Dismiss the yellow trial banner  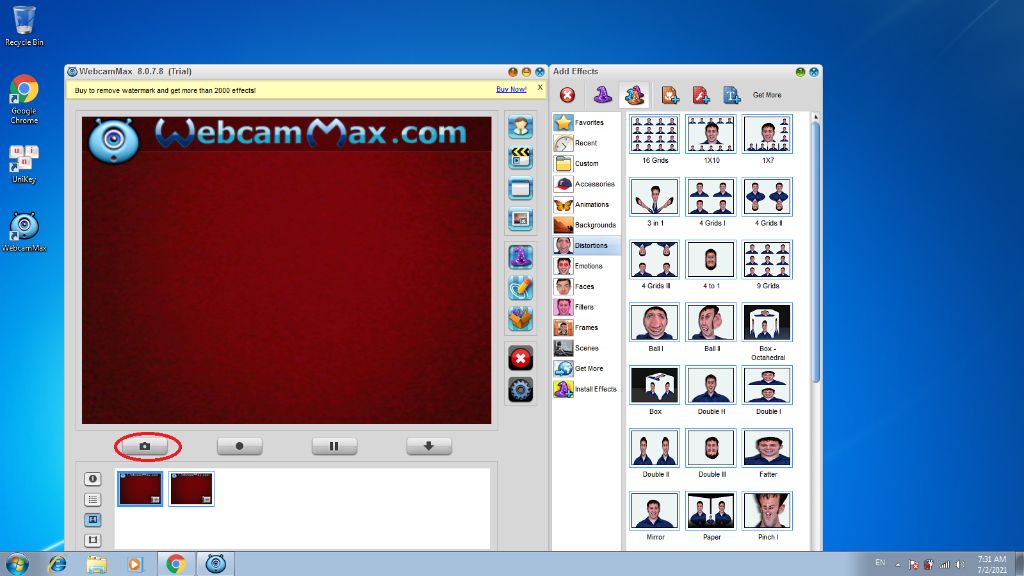click(x=540, y=87)
